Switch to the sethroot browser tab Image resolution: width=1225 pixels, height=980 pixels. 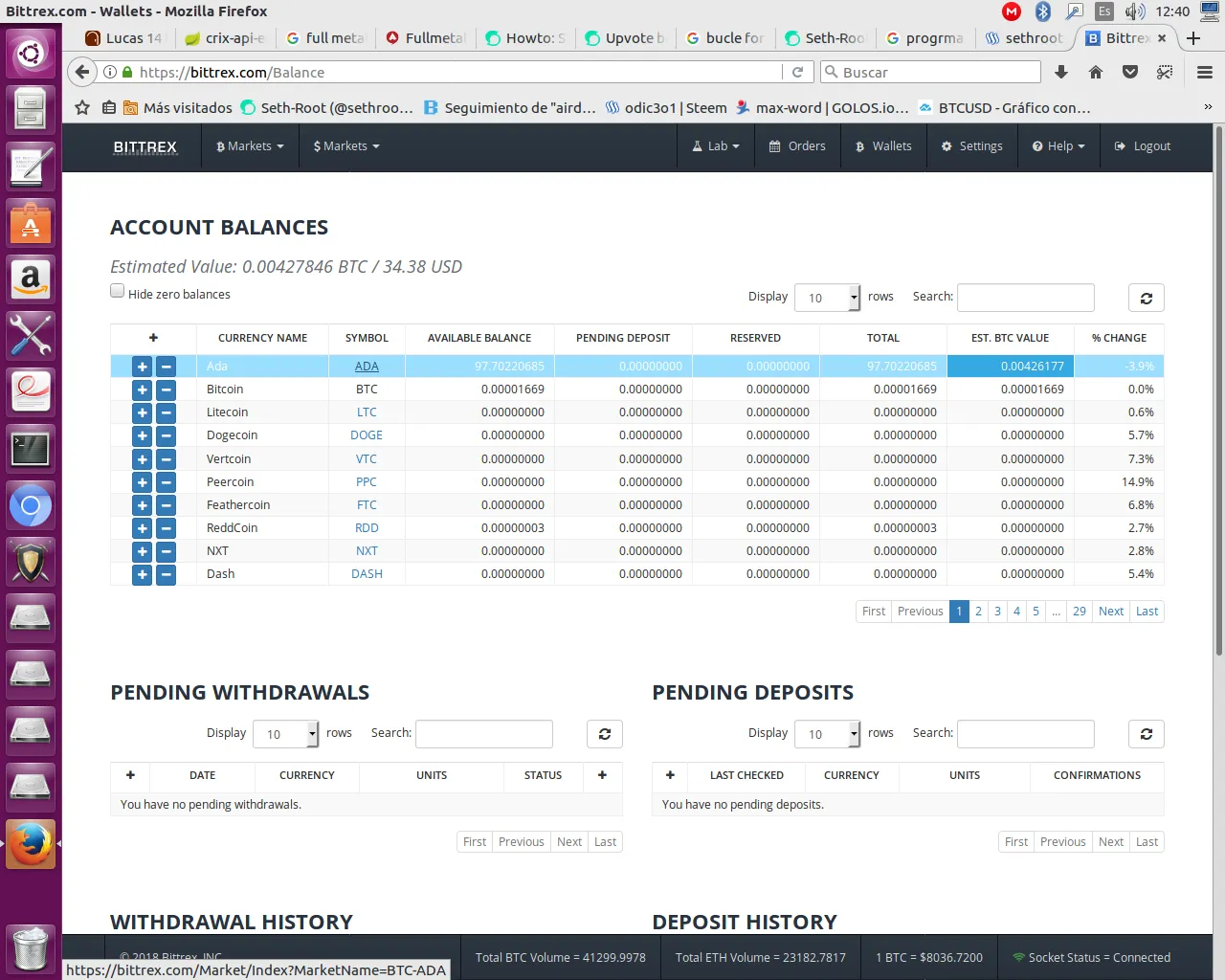pos(1025,38)
